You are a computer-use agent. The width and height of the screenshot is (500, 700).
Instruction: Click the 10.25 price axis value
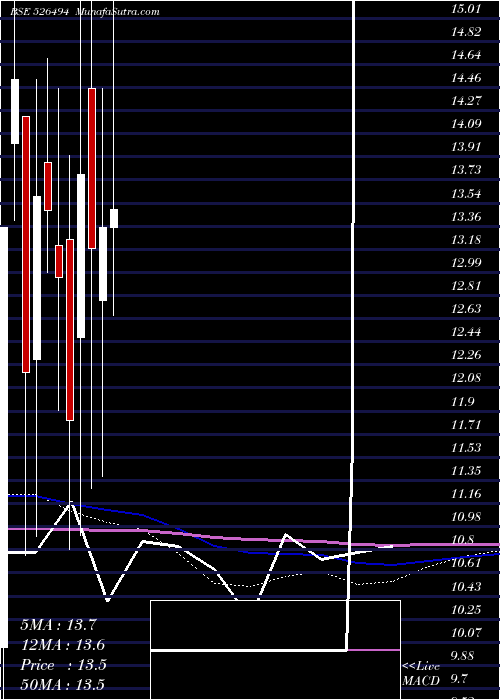tap(466, 609)
